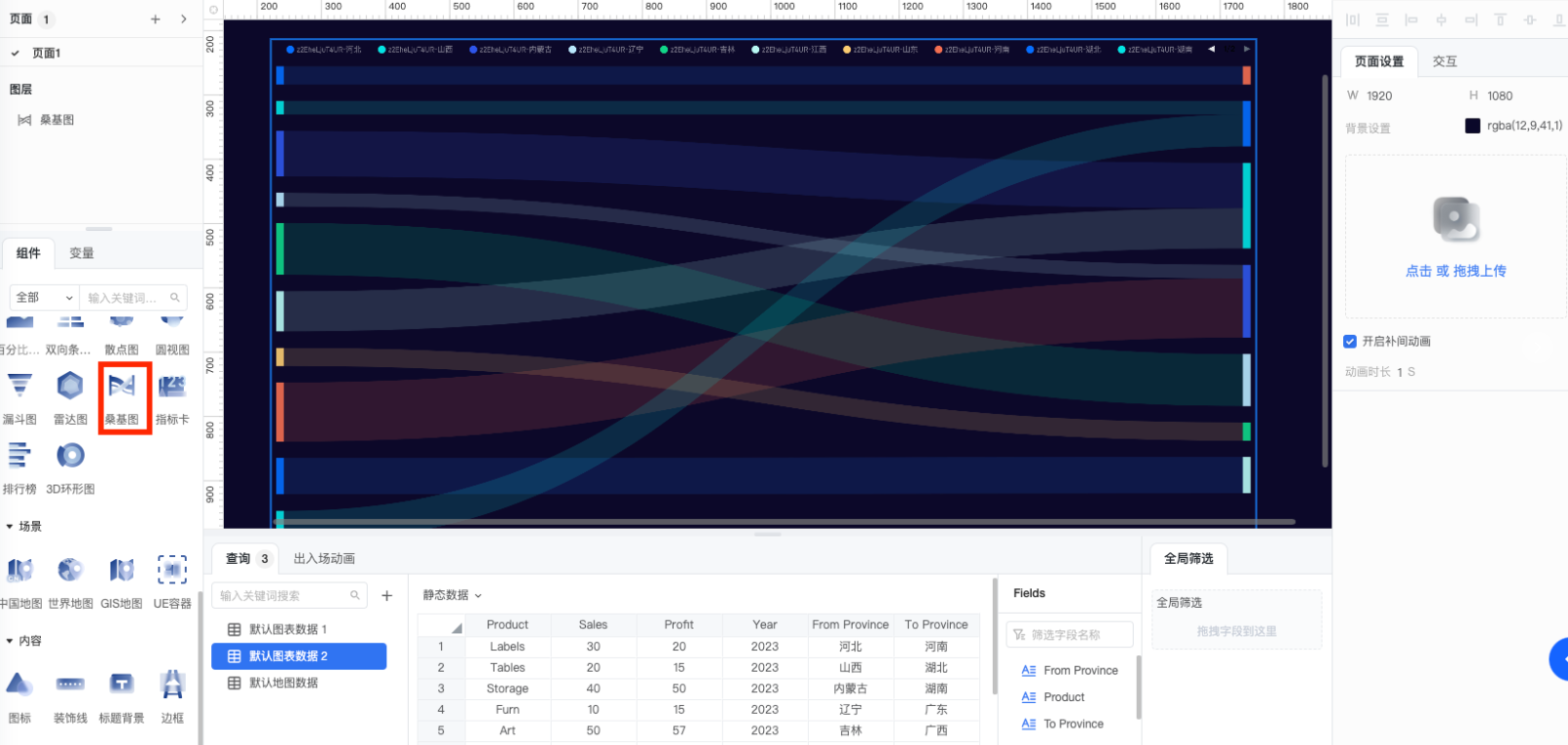Collapse the 场景 section
The image size is (1568, 745).
click(x=24, y=527)
